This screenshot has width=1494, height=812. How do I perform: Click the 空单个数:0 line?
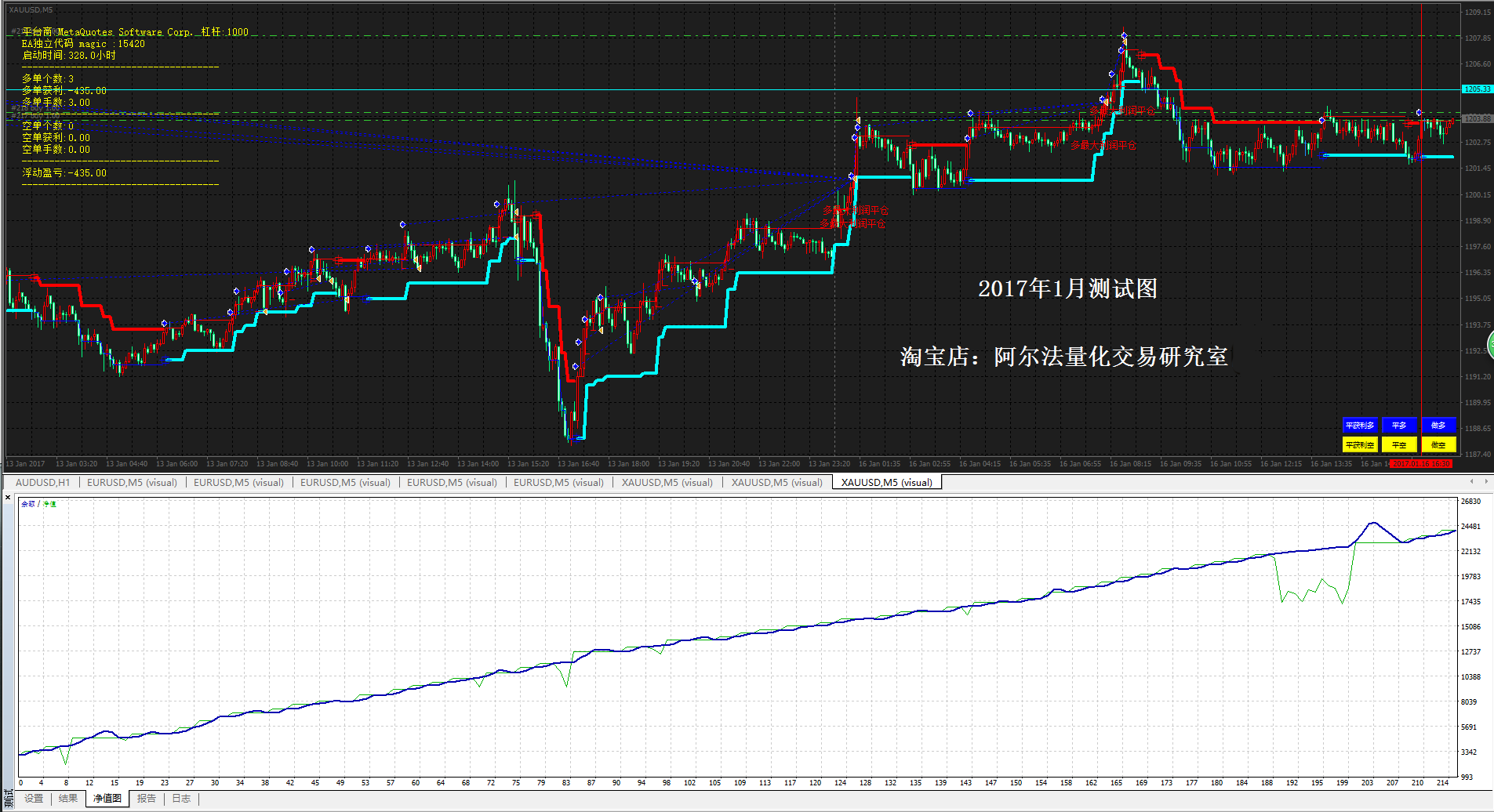pos(48,126)
